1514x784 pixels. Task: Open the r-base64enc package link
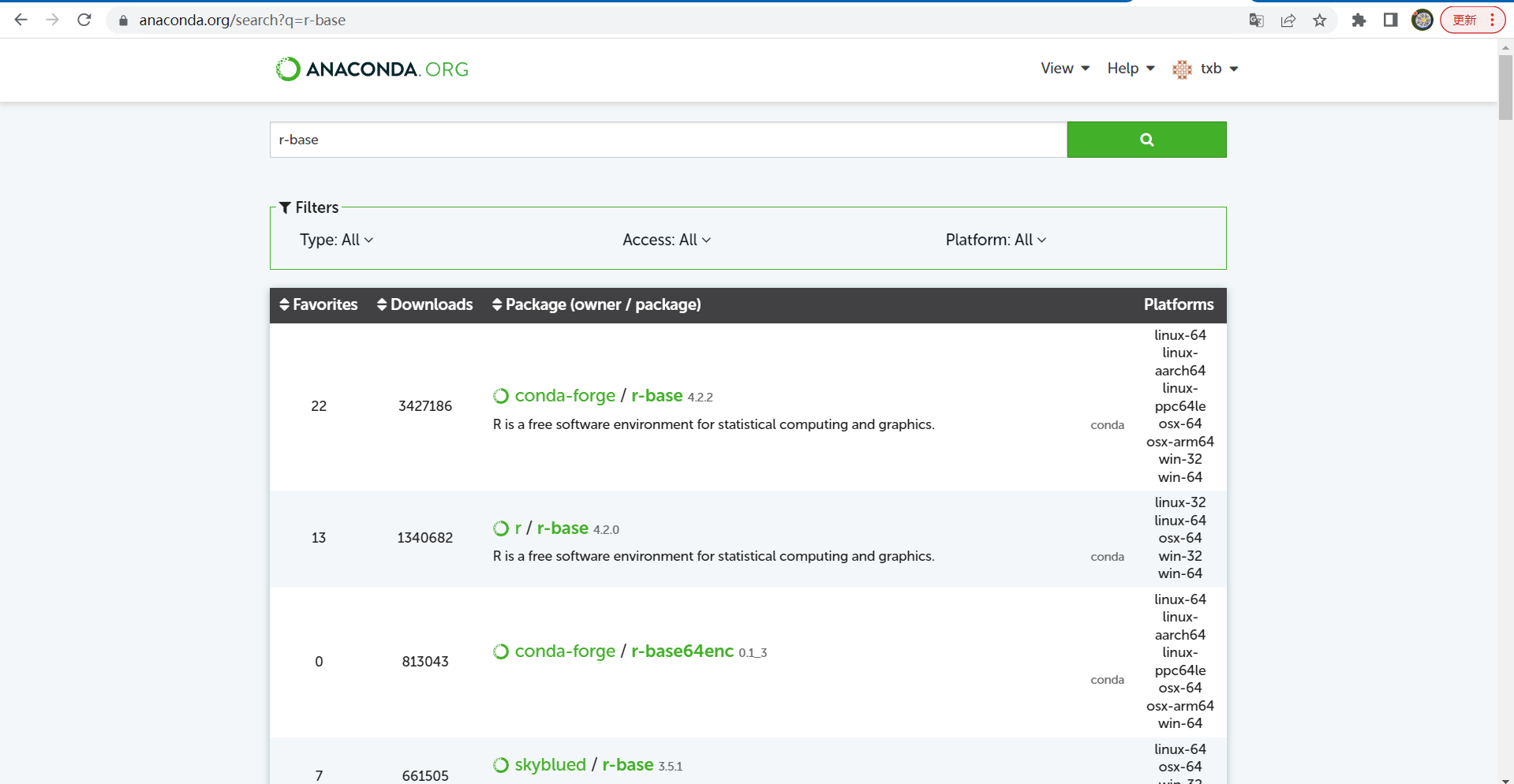pyautogui.click(x=682, y=651)
